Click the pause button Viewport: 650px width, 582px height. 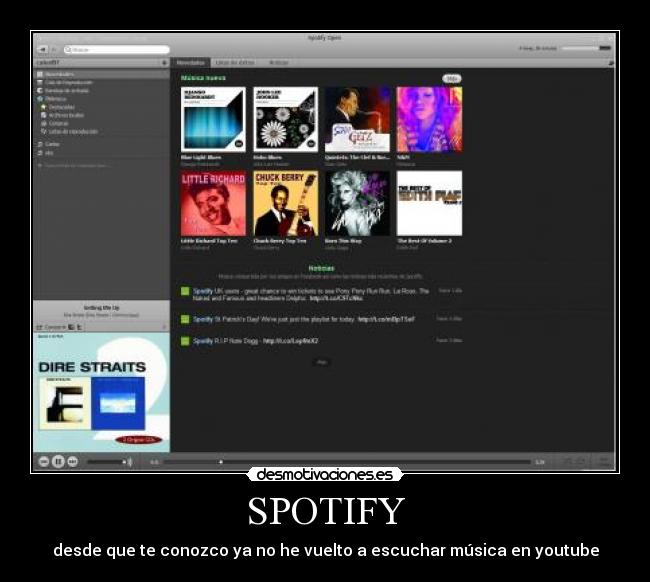point(58,461)
